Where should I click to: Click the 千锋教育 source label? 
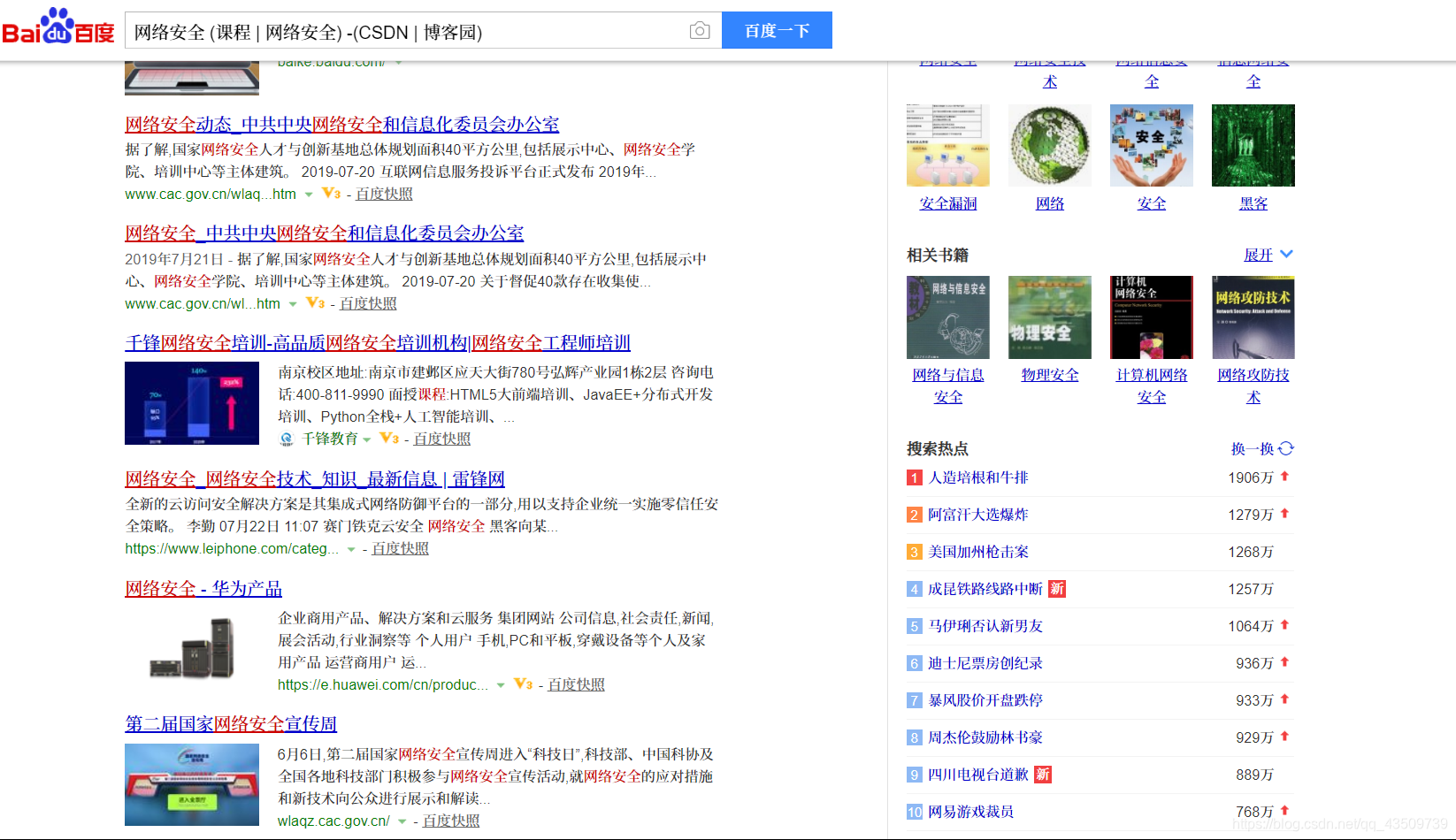coord(330,439)
